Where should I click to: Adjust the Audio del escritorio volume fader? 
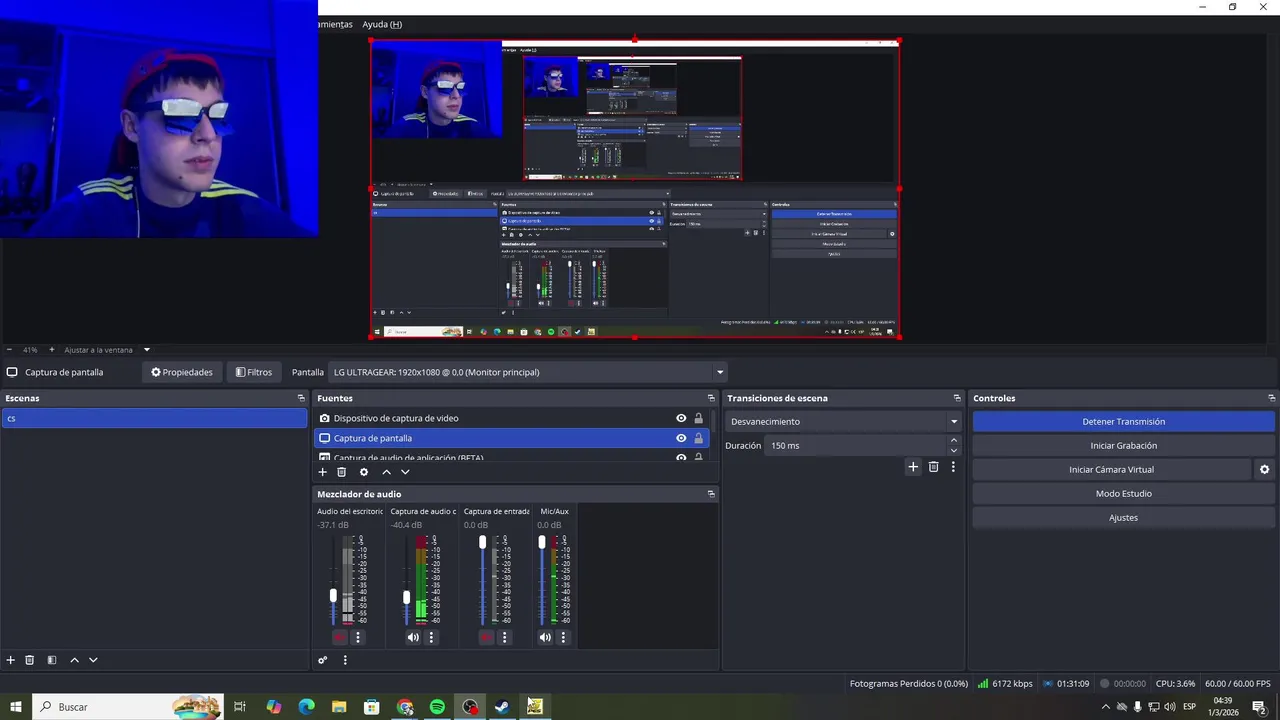334,595
